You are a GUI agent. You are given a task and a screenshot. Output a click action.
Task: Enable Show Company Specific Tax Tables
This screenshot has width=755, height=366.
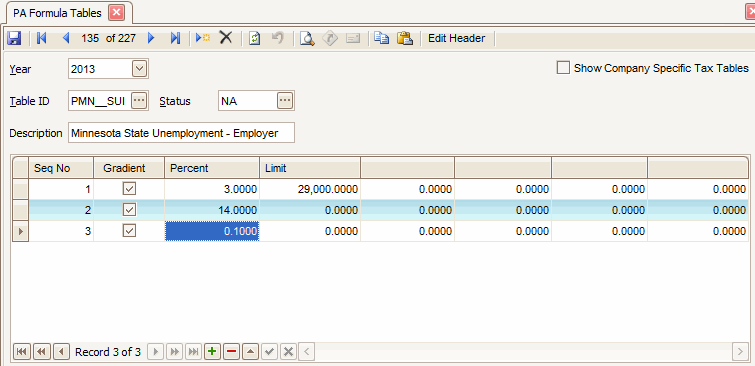pos(563,68)
